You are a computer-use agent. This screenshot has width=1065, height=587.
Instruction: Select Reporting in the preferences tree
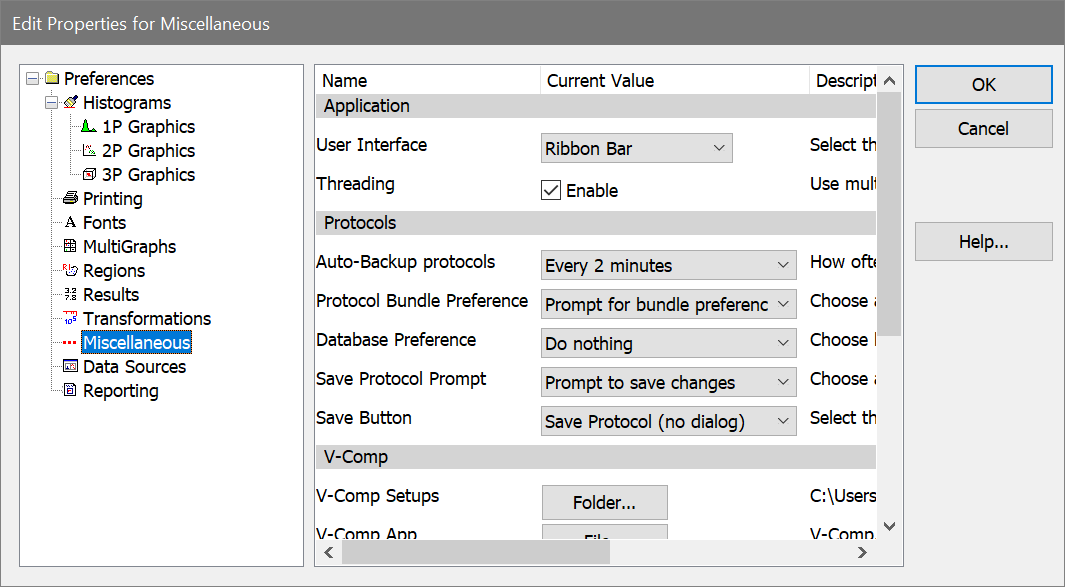[x=120, y=391]
